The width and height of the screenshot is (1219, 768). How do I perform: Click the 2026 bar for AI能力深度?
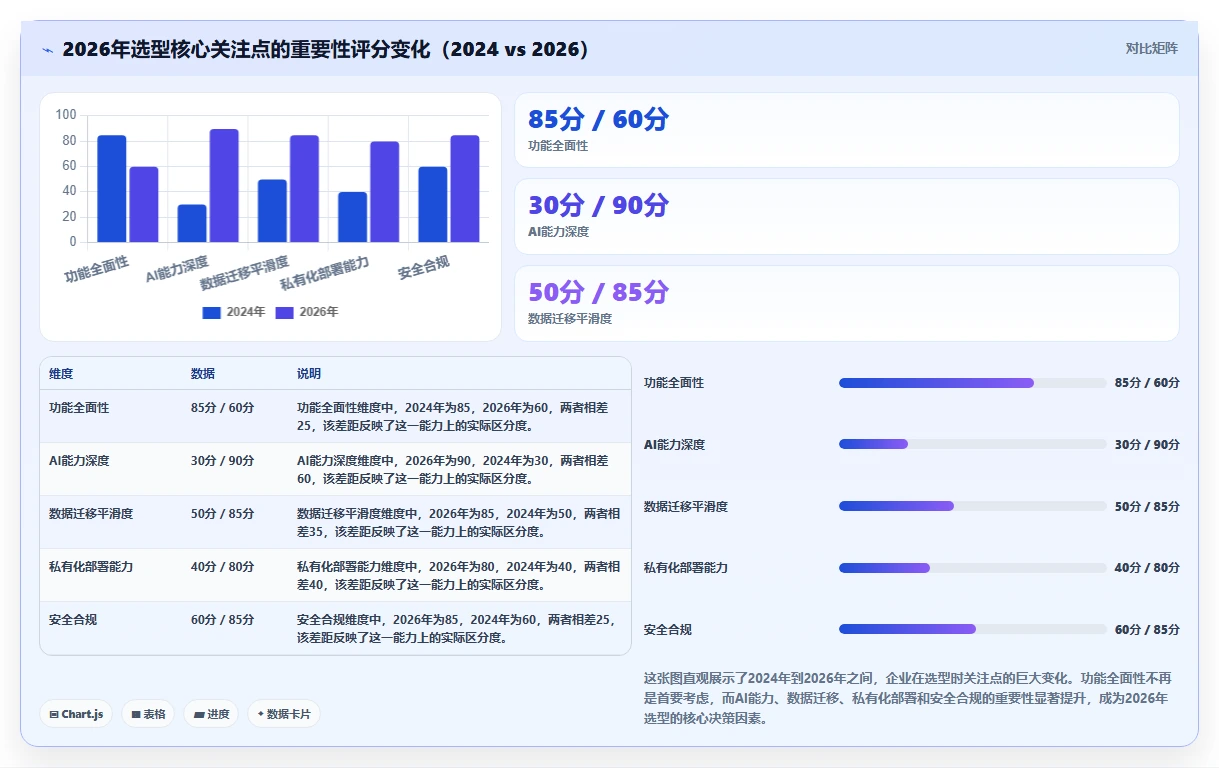224,185
